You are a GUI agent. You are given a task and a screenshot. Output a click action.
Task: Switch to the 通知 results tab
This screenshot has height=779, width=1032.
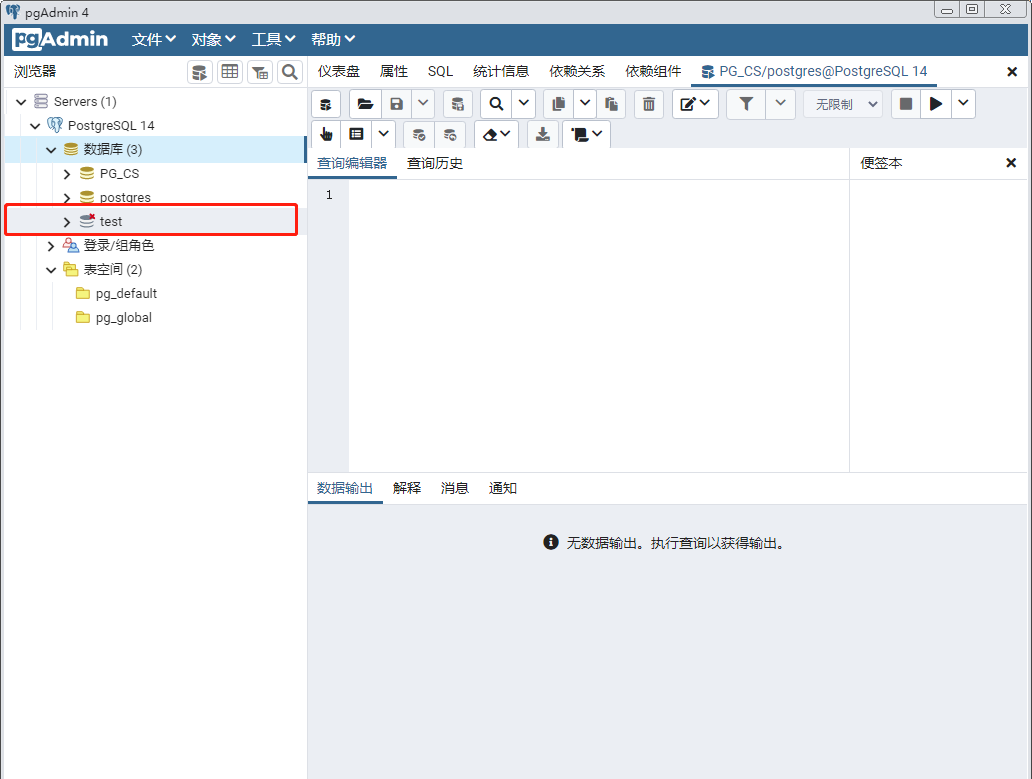(x=502, y=488)
